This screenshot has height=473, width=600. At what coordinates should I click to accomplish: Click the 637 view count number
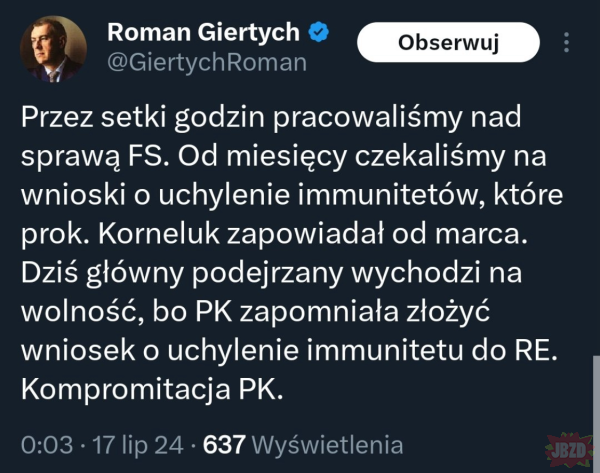tap(225, 443)
